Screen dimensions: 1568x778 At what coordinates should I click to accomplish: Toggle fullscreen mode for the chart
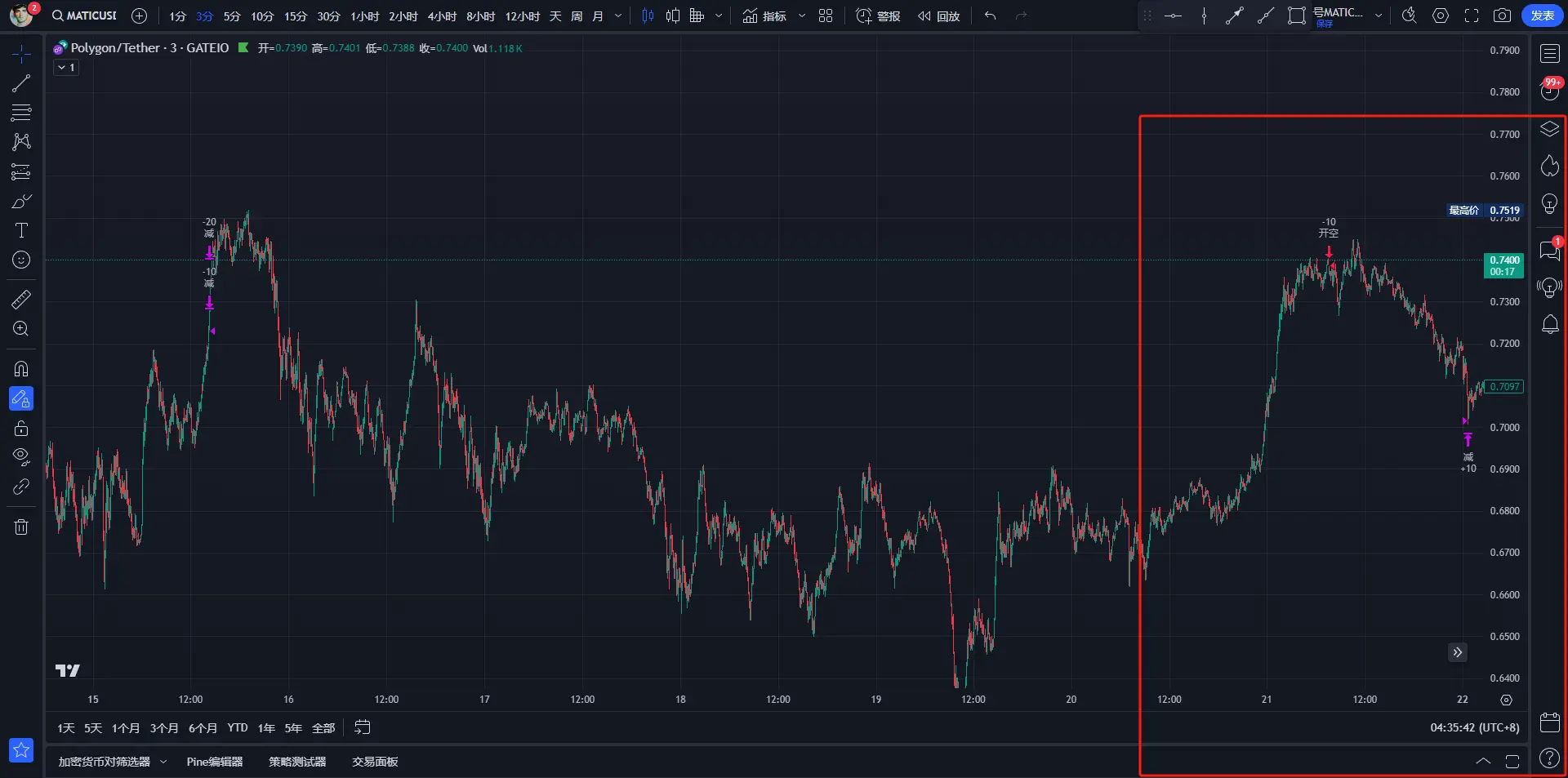point(1472,16)
